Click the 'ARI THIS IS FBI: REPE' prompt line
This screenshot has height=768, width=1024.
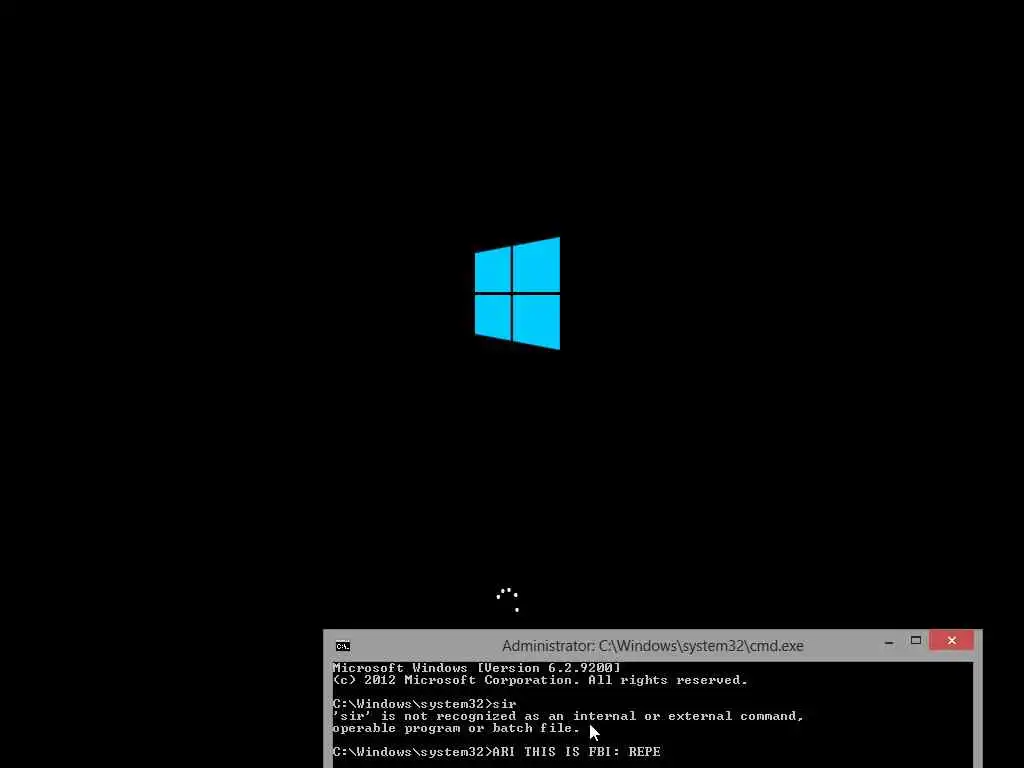[x=496, y=752]
